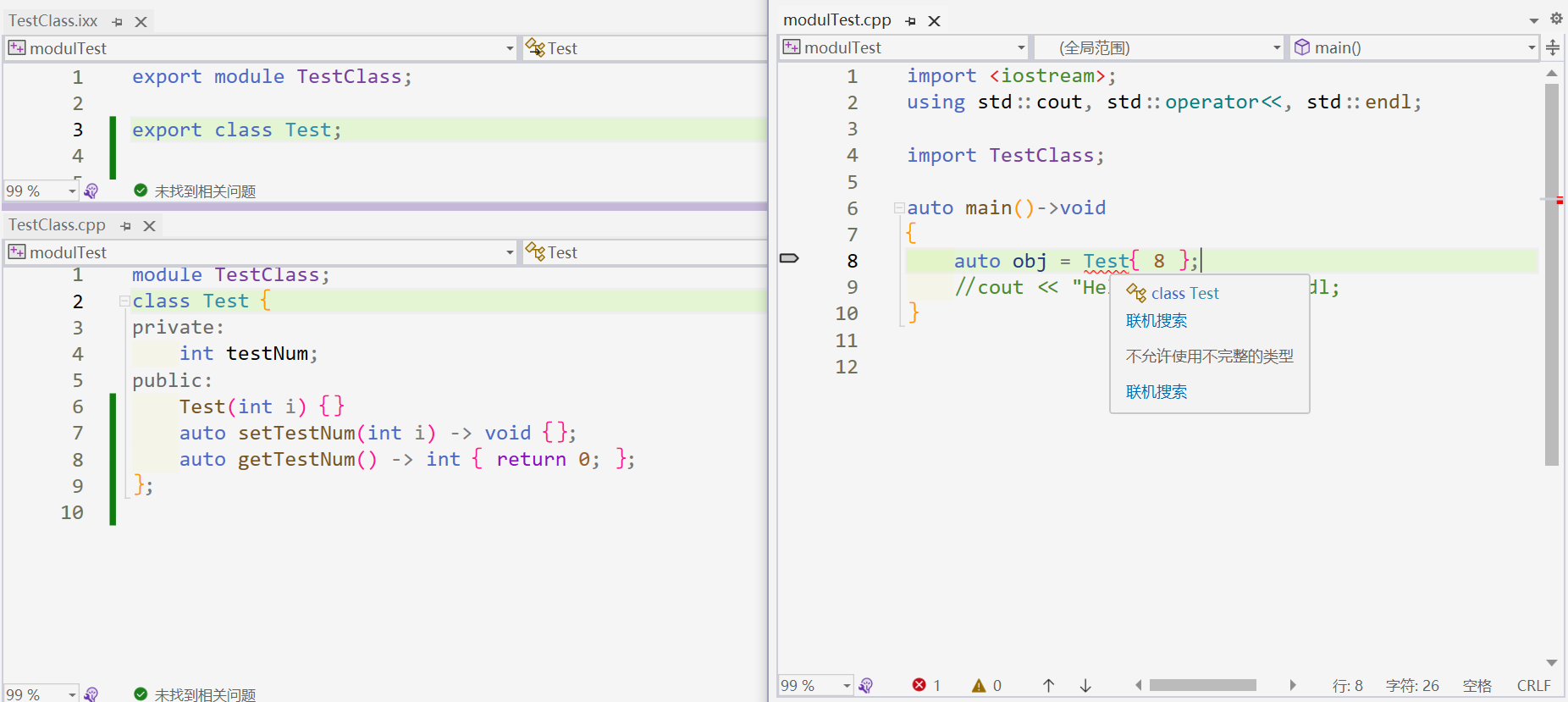1568x702 pixels.
Task: Open the modulTest project dropdown in modulTest.cpp
Action: coord(904,47)
